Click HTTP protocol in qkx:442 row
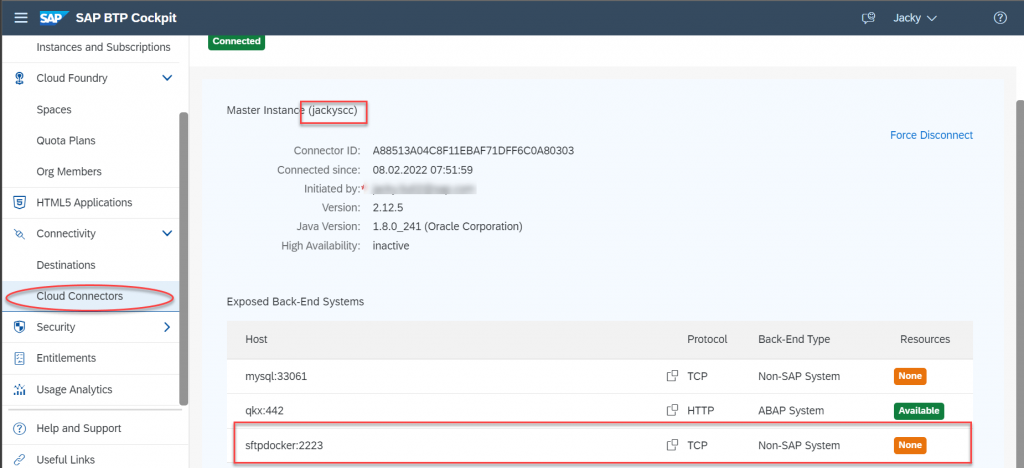The width and height of the screenshot is (1024, 468). [x=701, y=411]
